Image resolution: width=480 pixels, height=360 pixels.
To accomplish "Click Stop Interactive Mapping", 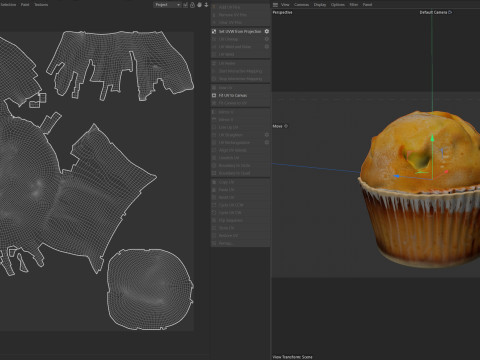I will 240,79.
